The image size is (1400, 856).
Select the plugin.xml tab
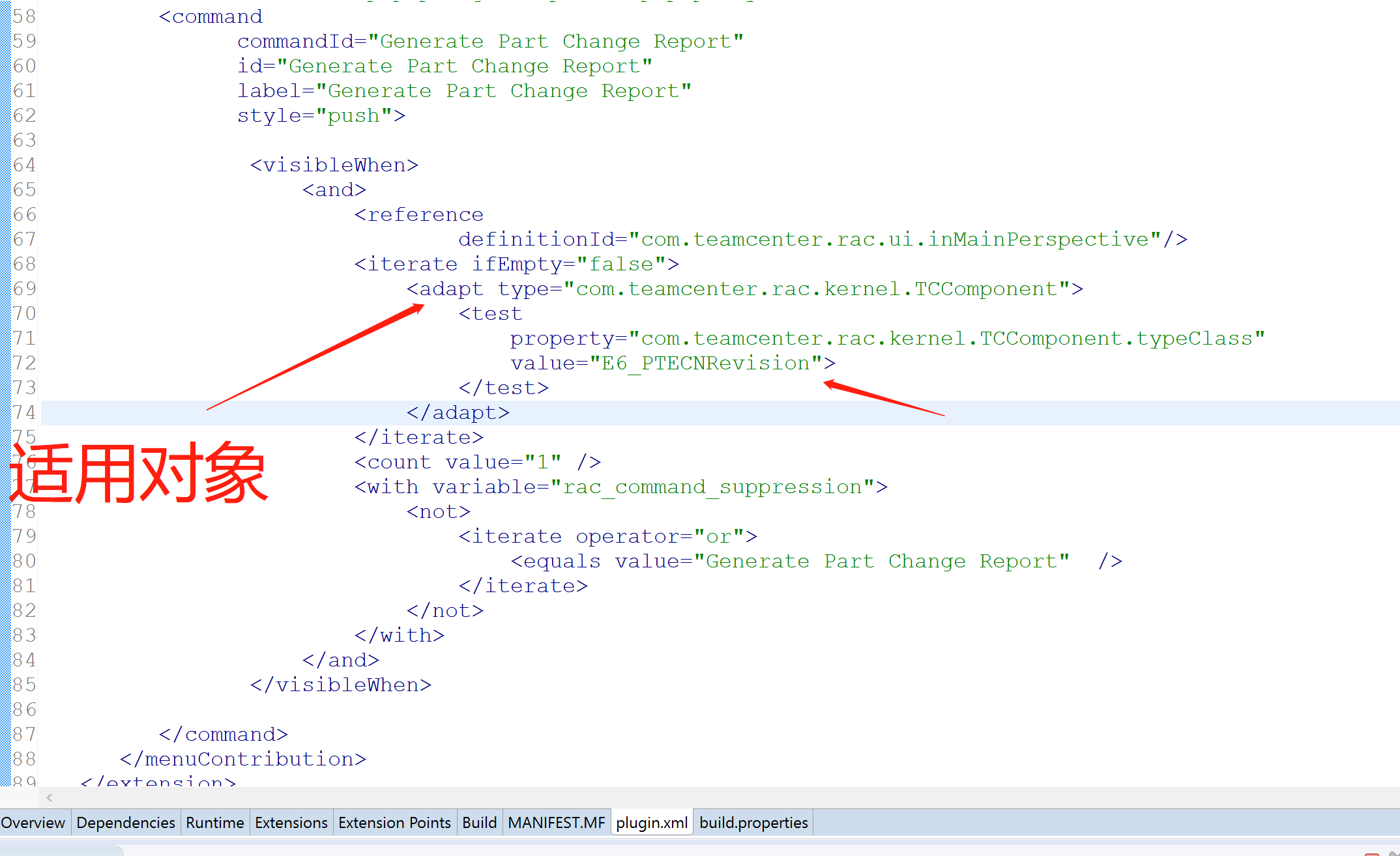[651, 823]
